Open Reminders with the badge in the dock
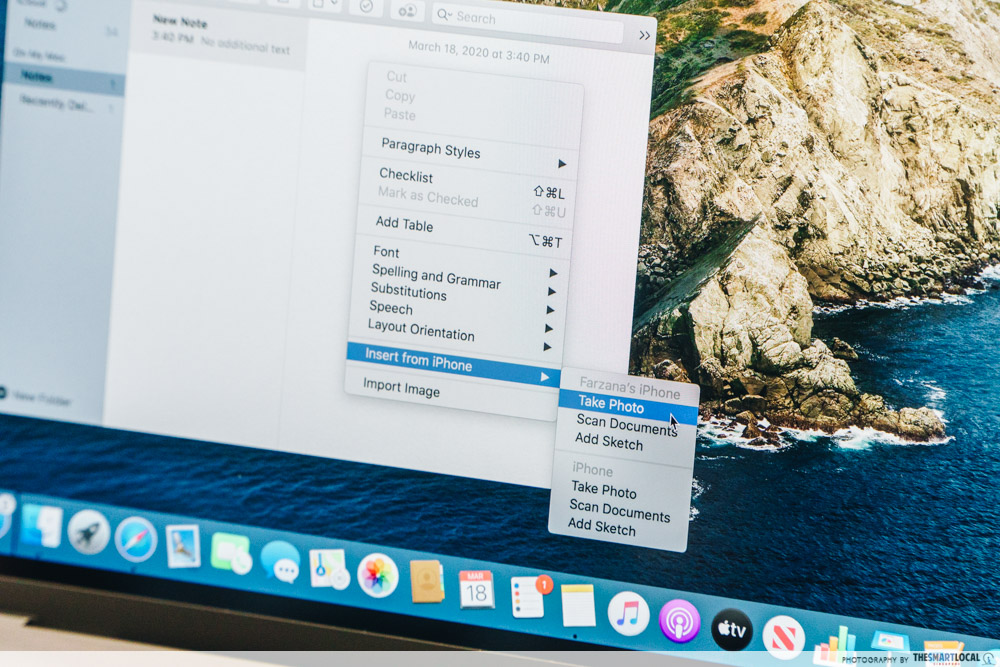The width and height of the screenshot is (1000, 667). (528, 596)
